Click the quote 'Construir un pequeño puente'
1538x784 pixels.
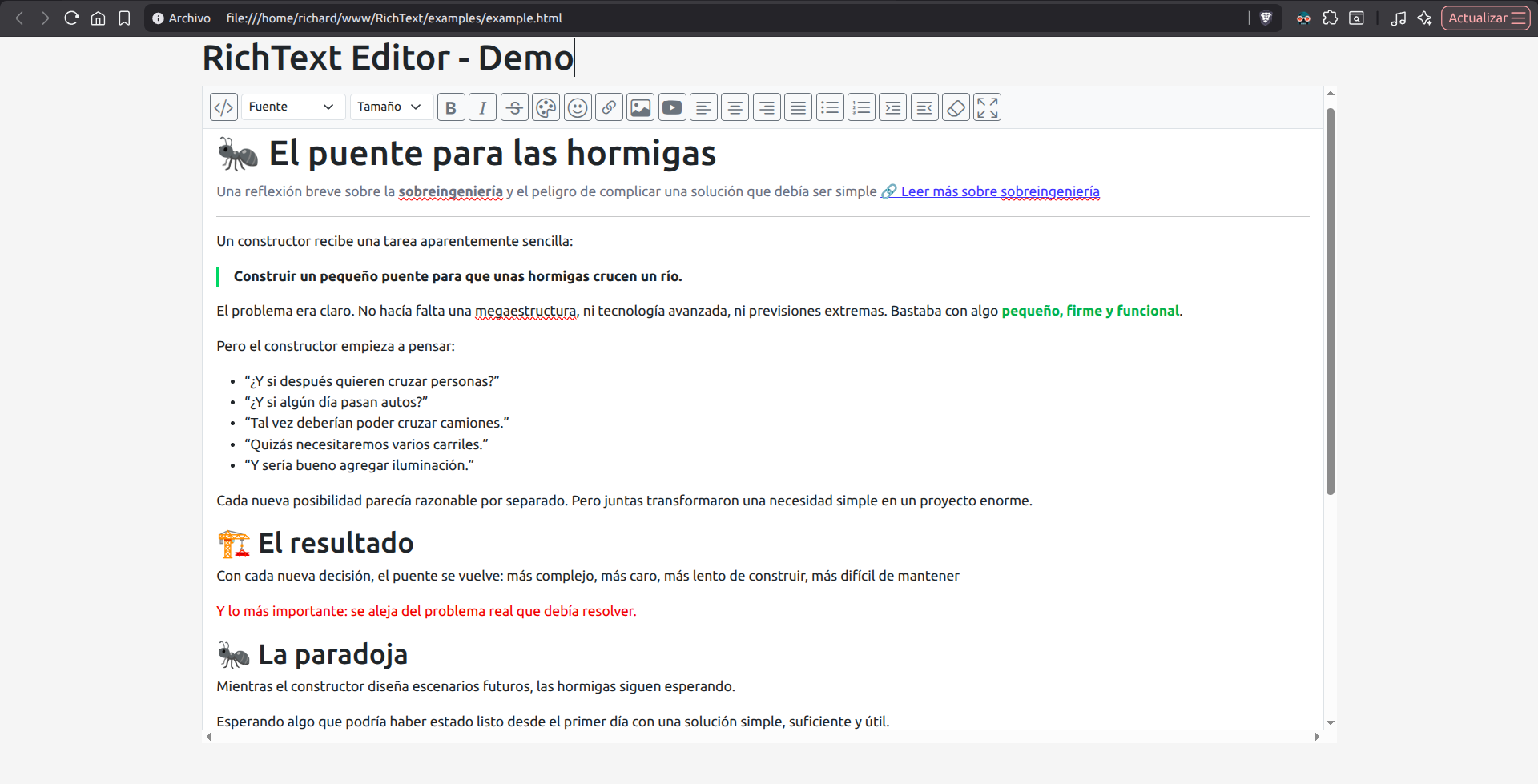tap(457, 276)
